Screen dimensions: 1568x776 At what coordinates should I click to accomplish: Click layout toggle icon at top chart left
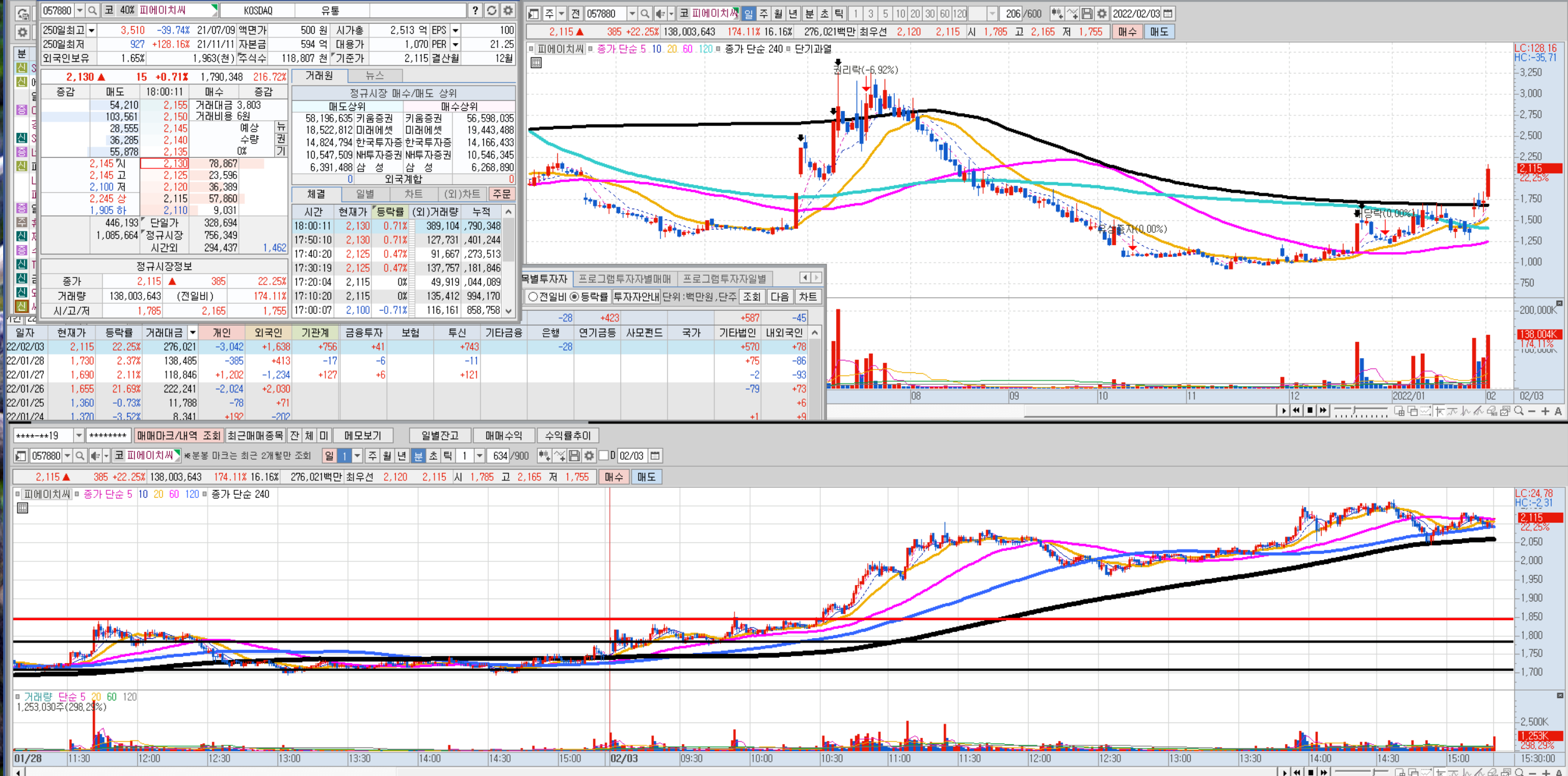[534, 14]
